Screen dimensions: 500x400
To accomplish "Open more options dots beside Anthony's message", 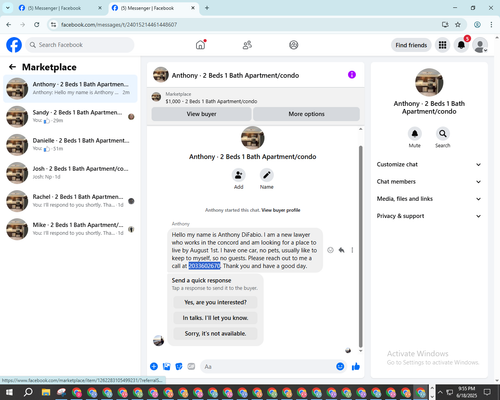I will pos(352,250).
